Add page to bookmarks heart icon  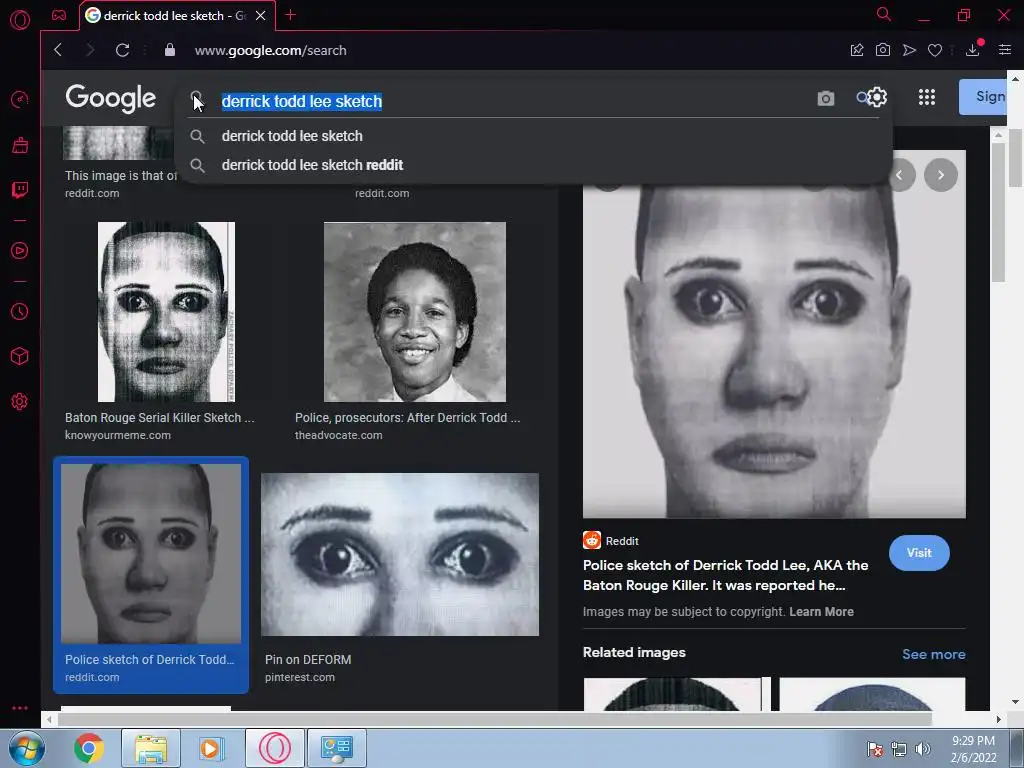click(x=935, y=50)
